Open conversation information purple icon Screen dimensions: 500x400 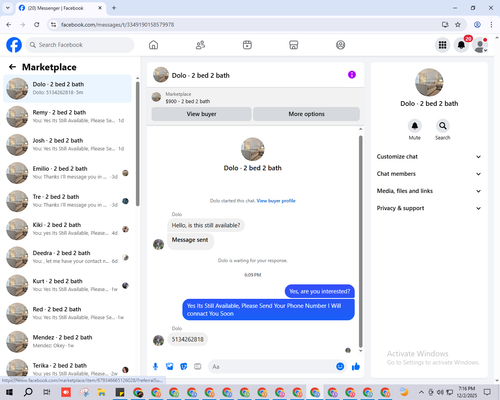352,75
